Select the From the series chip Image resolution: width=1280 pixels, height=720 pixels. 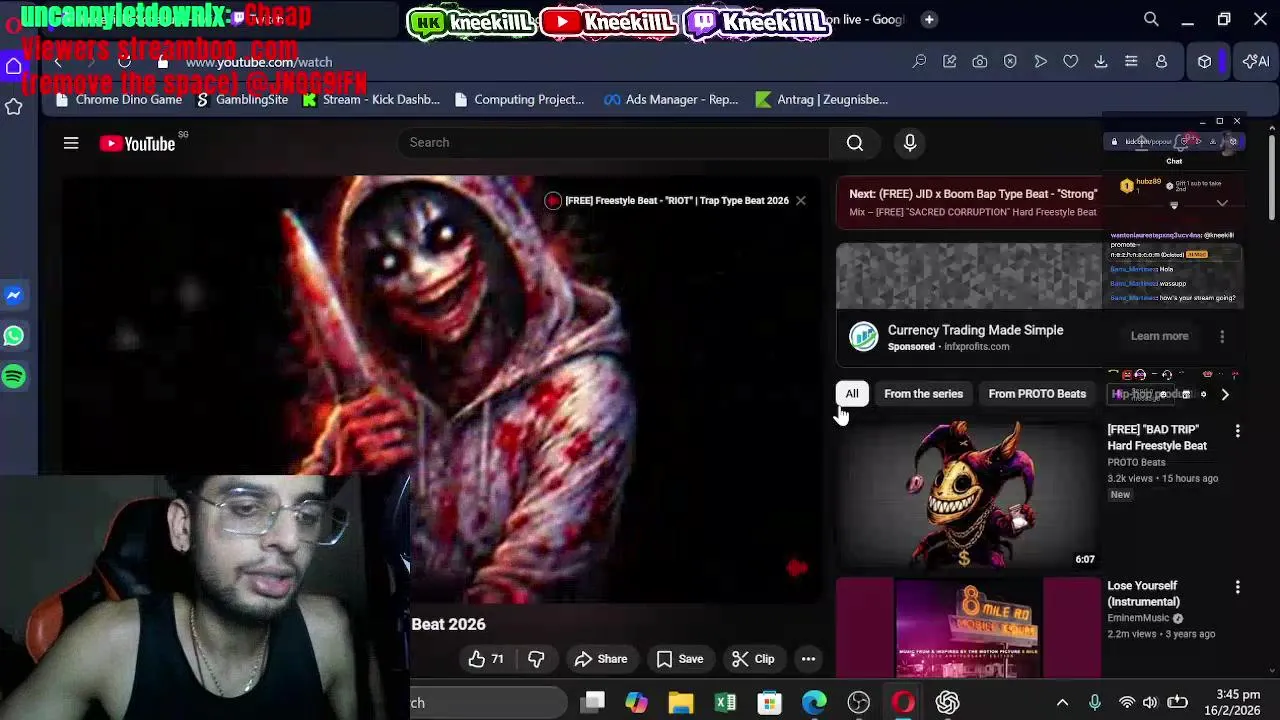[x=923, y=394]
